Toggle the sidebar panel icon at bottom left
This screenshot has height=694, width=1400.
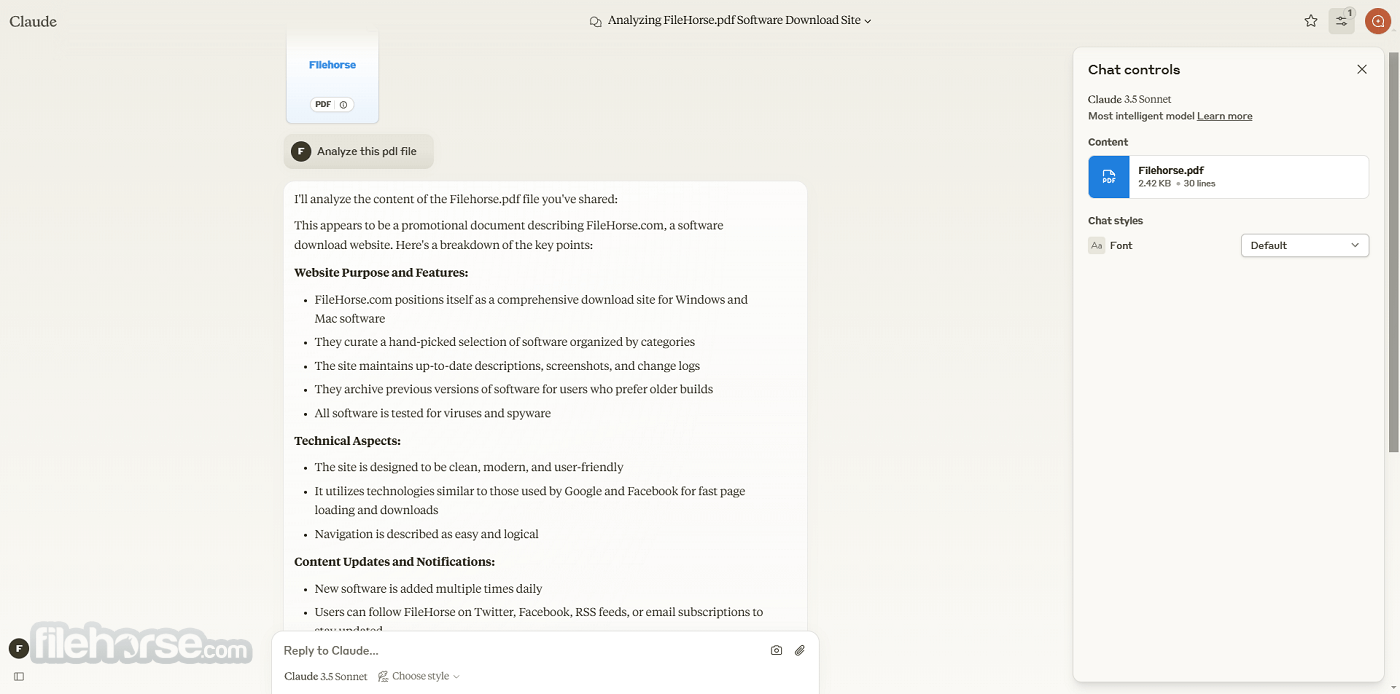click(19, 677)
